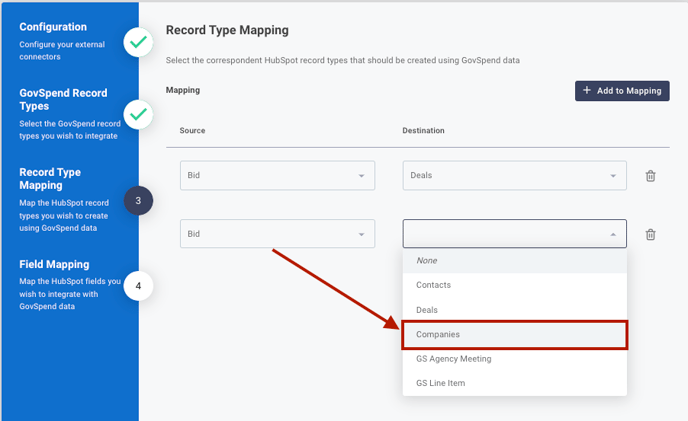Viewport: 688px width, 421px height.
Task: Pick GS Agency Meeting from the list
Action: click(514, 359)
